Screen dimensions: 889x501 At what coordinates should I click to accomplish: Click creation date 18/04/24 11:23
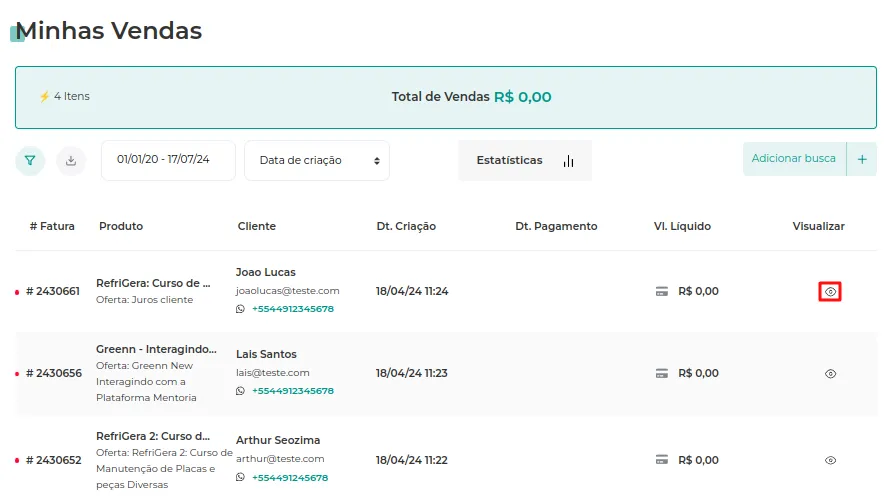411,373
